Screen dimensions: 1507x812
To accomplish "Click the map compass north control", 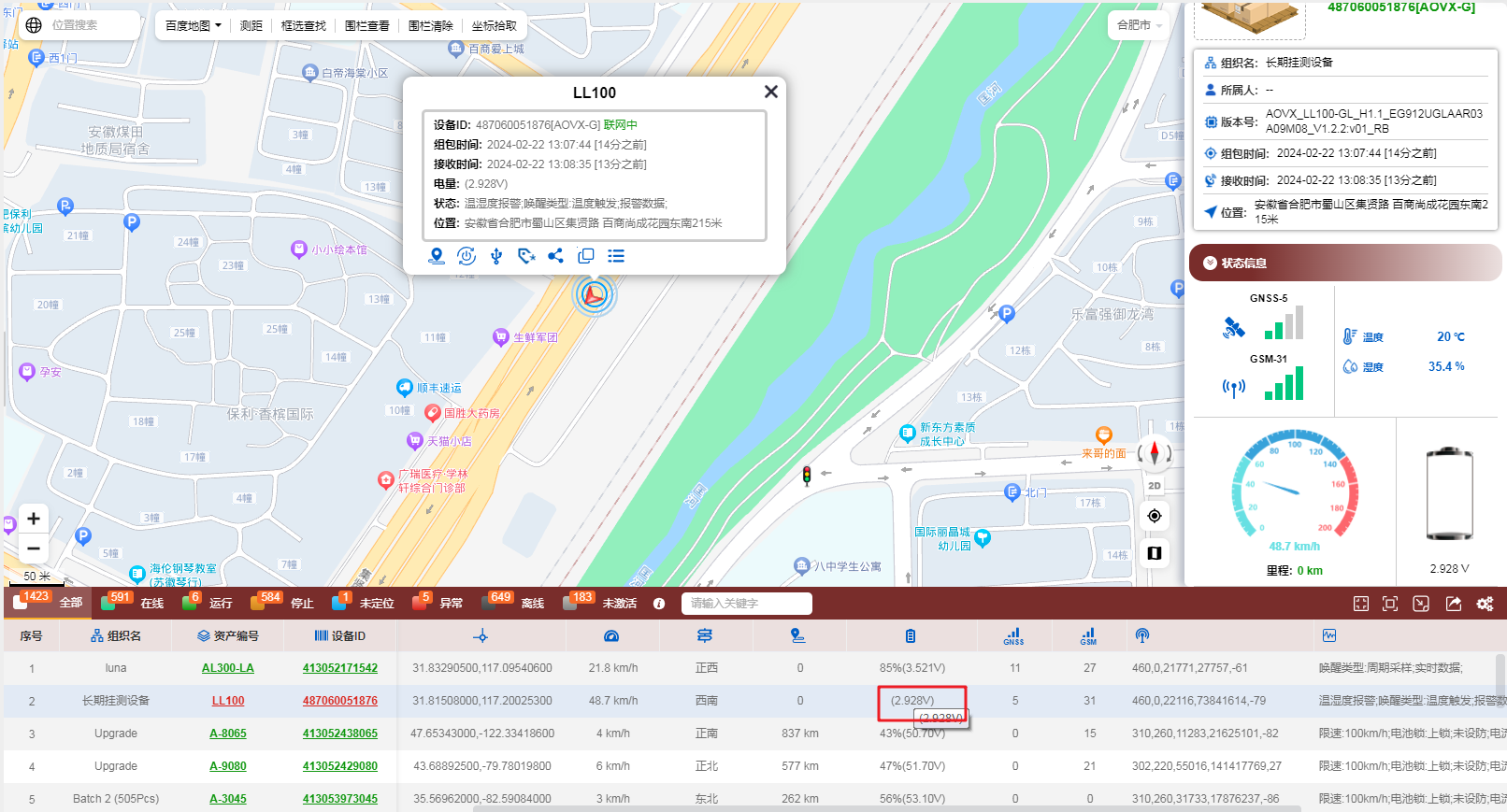I will 1155,453.
